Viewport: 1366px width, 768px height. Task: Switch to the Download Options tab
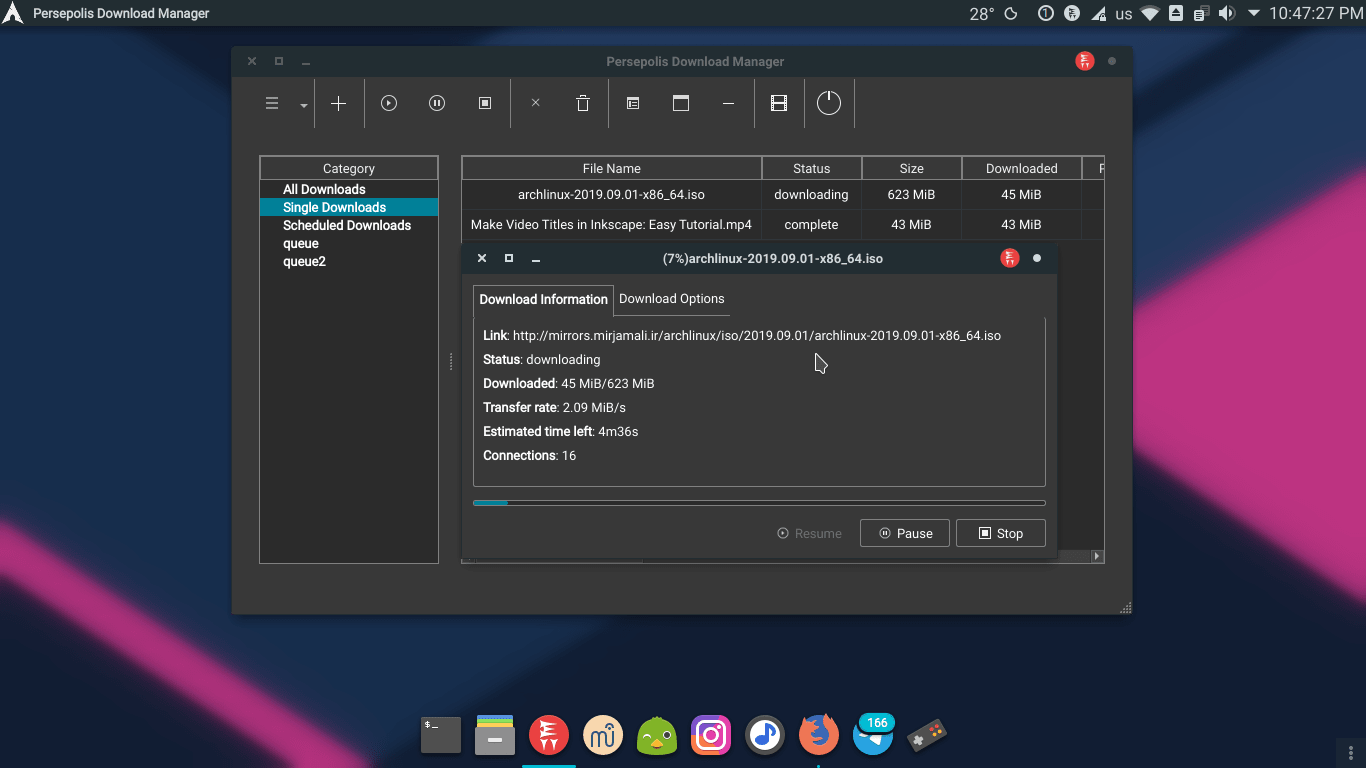671,298
